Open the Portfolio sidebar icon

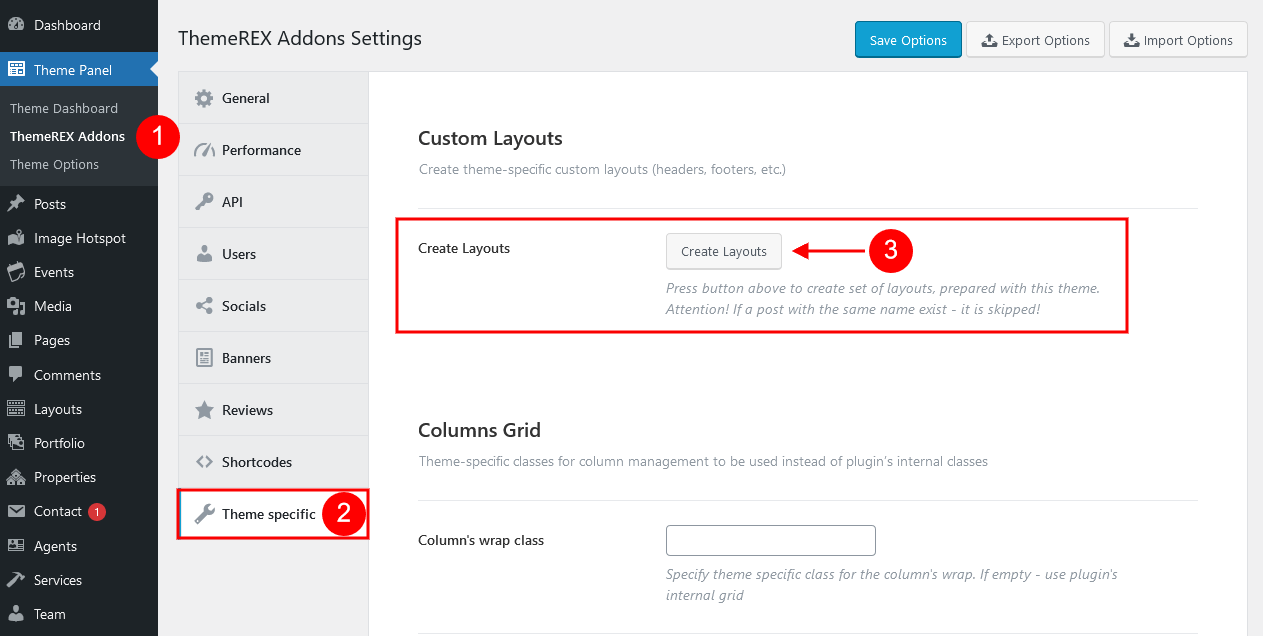[16, 443]
